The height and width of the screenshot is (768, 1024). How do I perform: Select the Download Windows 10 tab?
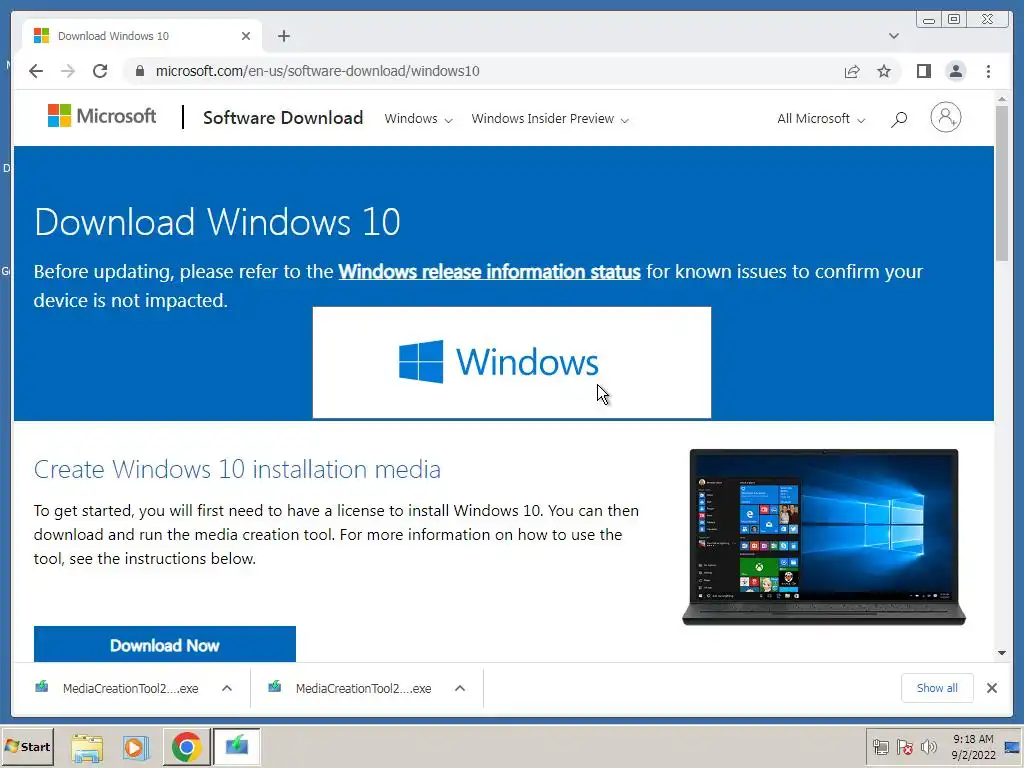point(142,36)
